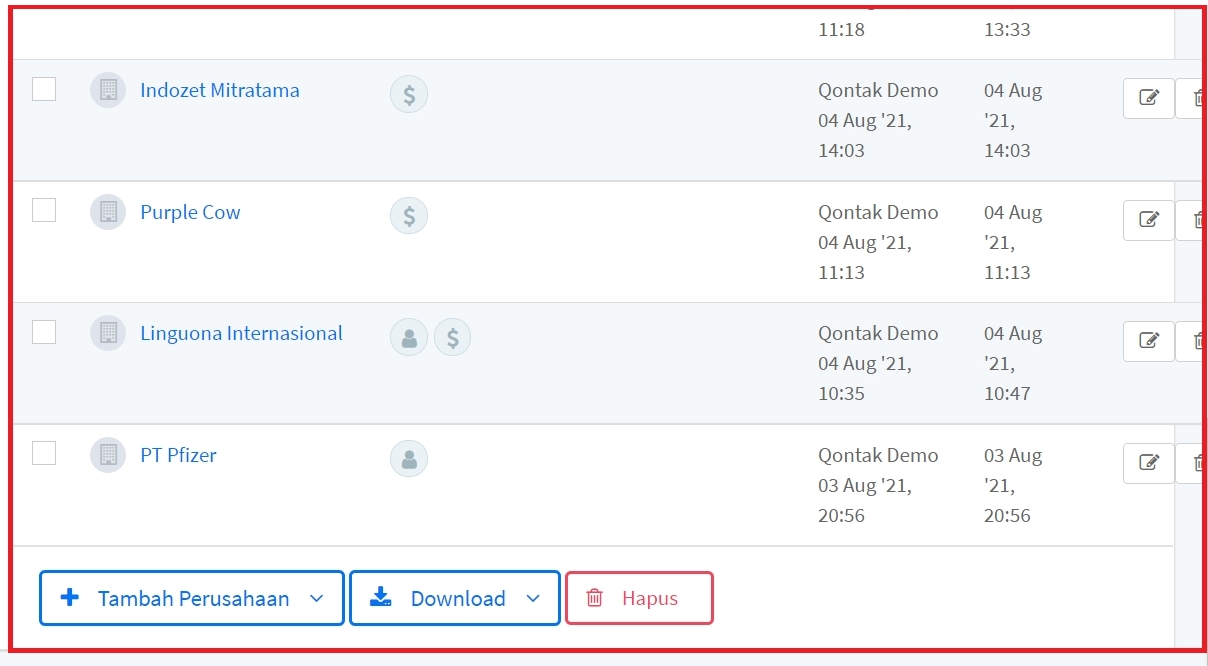This screenshot has height=666, width=1208.
Task: Click the dollar deal icon for Linguona Internasional
Action: pos(452,338)
